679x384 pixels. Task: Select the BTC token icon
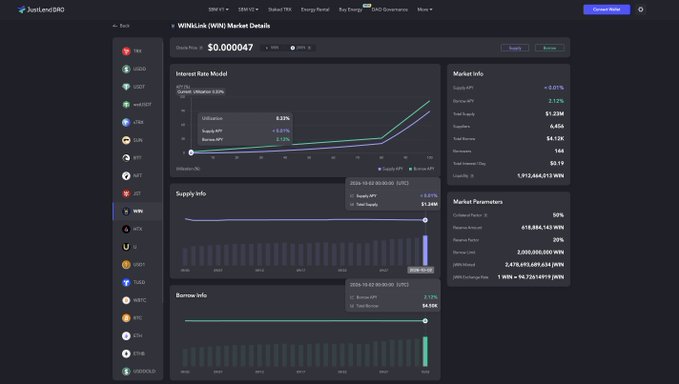coord(126,318)
